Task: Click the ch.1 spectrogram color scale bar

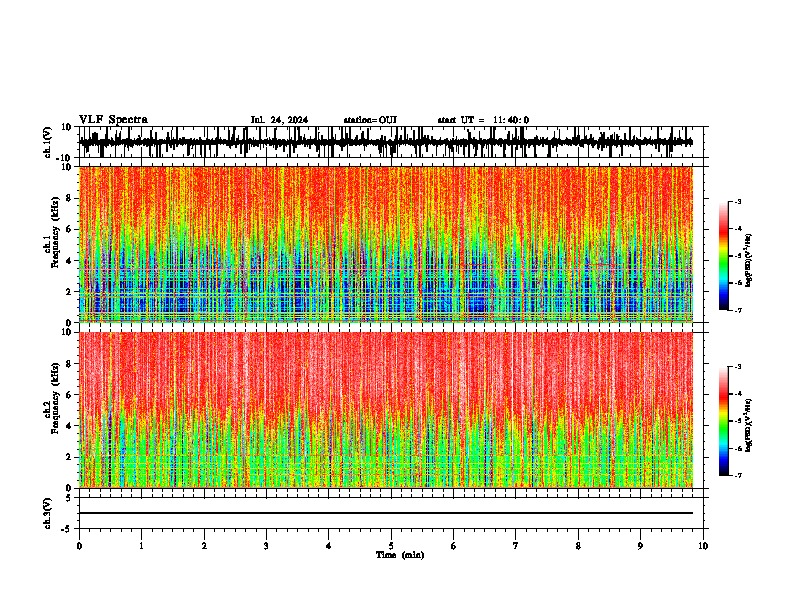Action: click(723, 256)
